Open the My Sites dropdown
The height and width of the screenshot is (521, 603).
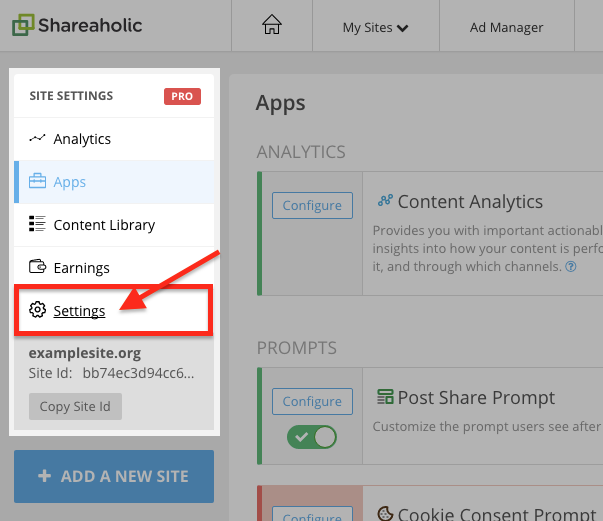click(375, 27)
